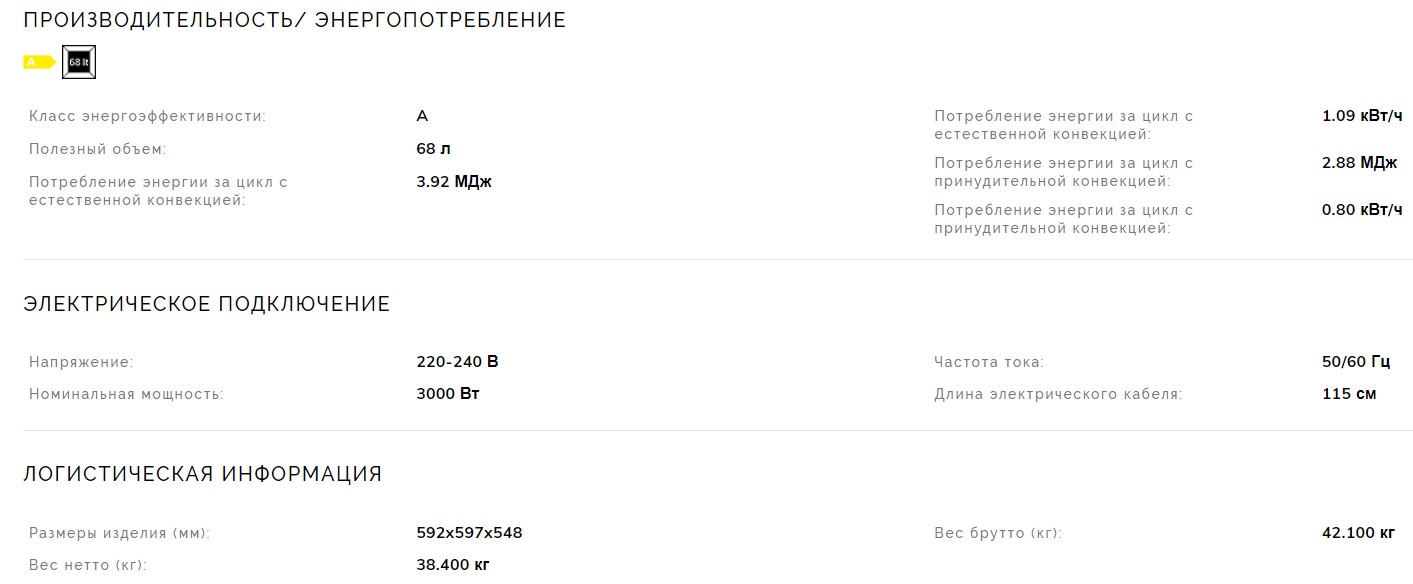Click the Номинальная мощность label
Viewport: 1413px width, 584px height.
126,394
